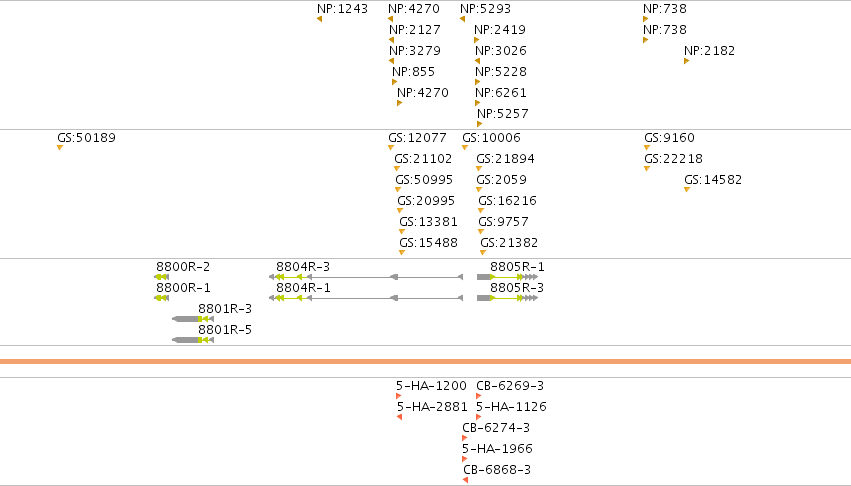Select the NP:855 insertion label
This screenshot has height=486, width=851.
[414, 72]
